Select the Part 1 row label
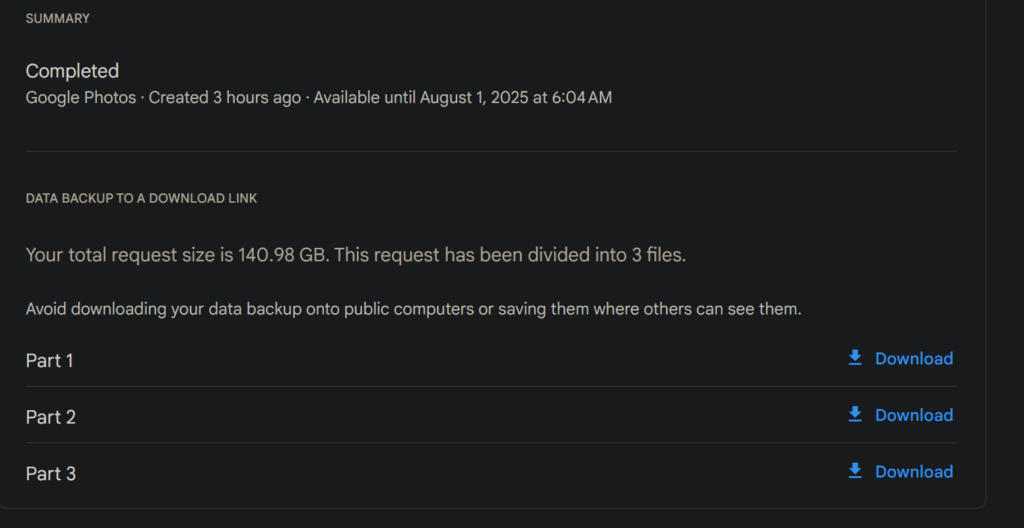The height and width of the screenshot is (528, 1024). (x=50, y=361)
